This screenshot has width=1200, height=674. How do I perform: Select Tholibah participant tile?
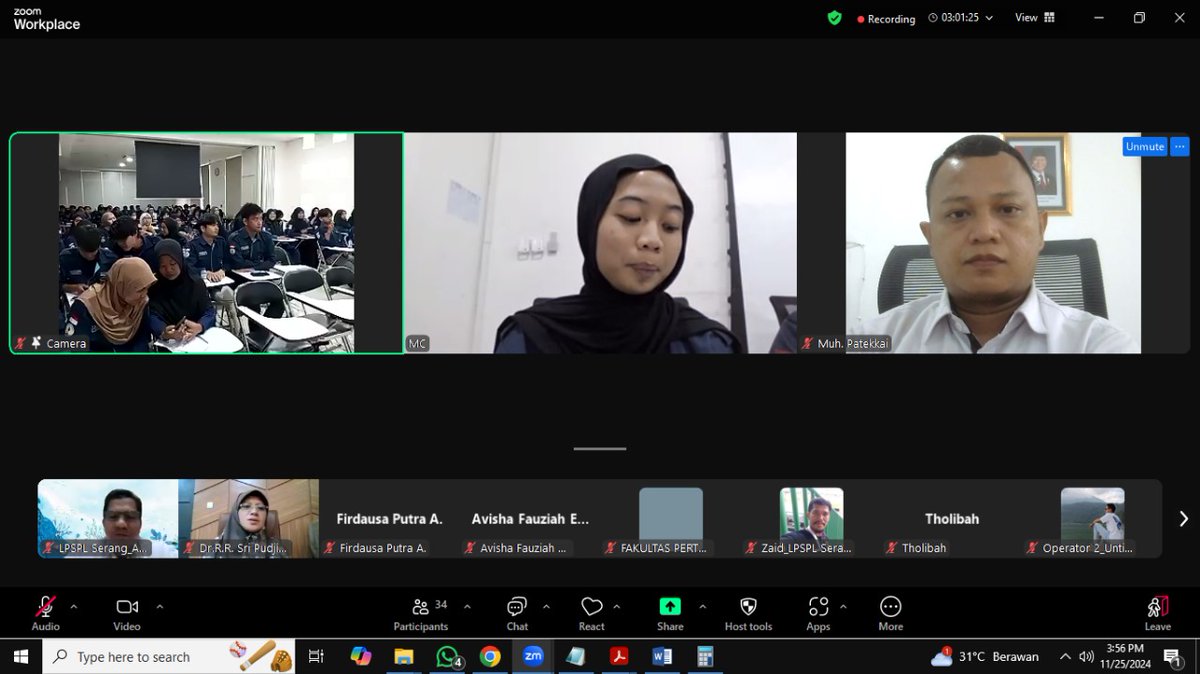pyautogui.click(x=951, y=518)
